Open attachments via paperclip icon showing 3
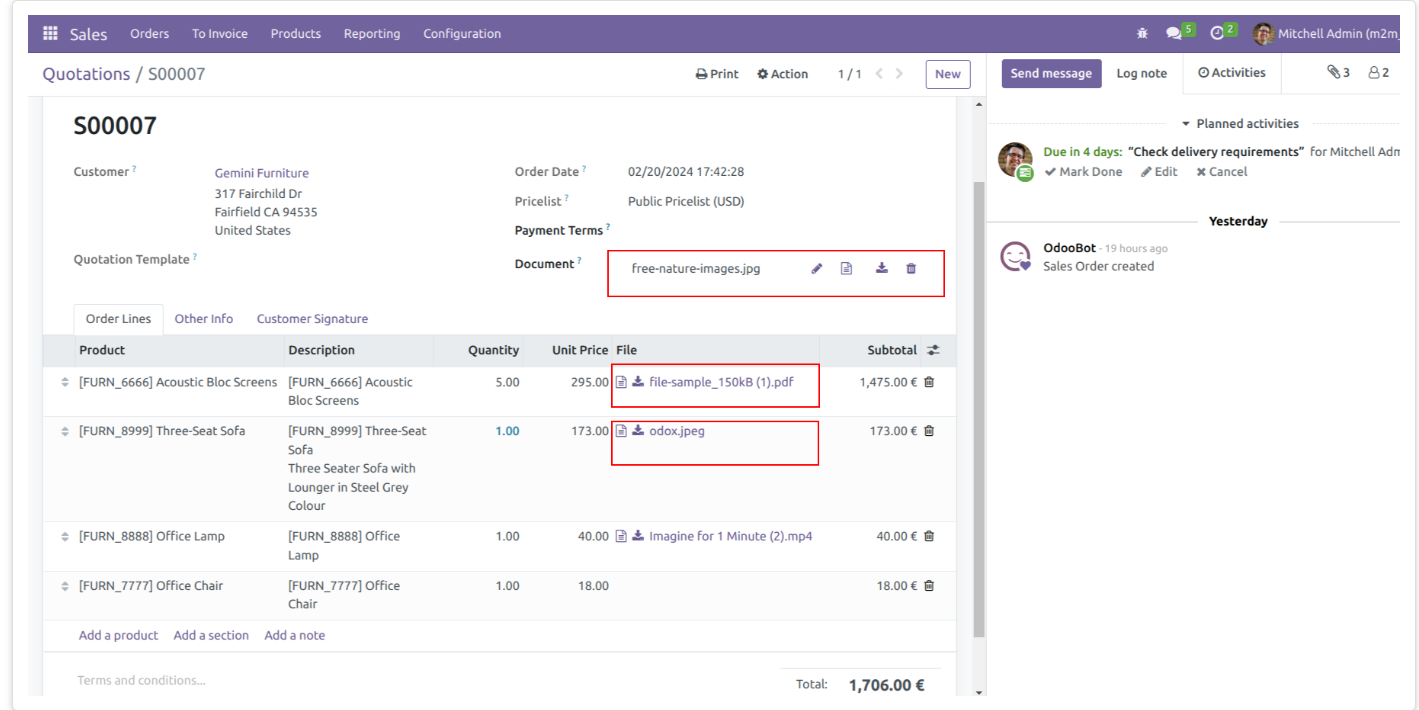 (1336, 72)
